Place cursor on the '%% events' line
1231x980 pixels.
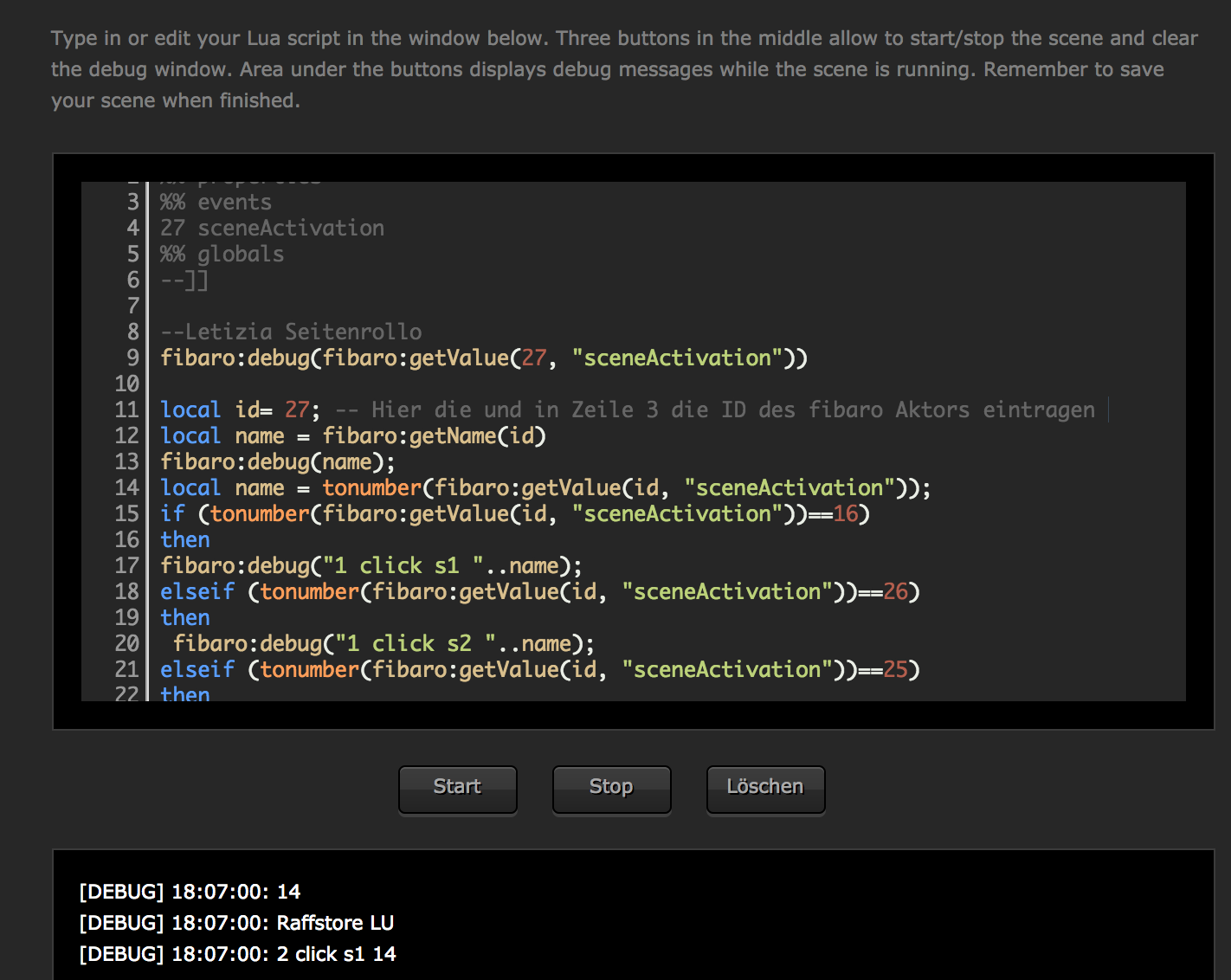(x=216, y=203)
